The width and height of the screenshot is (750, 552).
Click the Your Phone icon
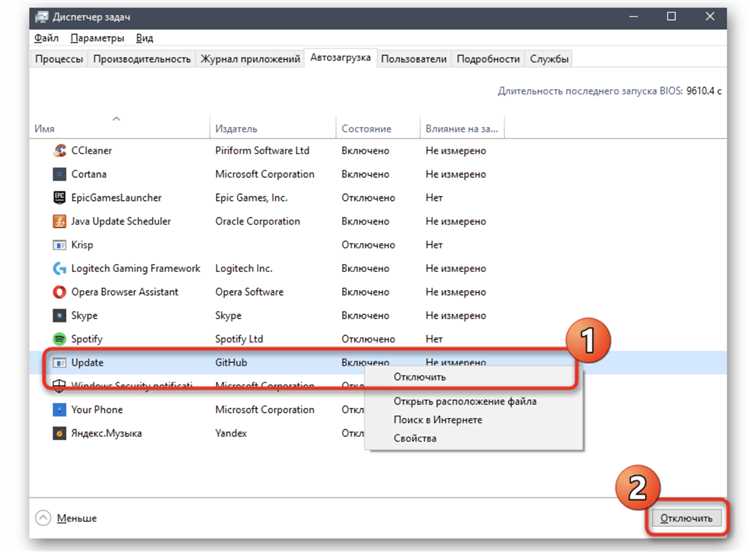[59, 410]
